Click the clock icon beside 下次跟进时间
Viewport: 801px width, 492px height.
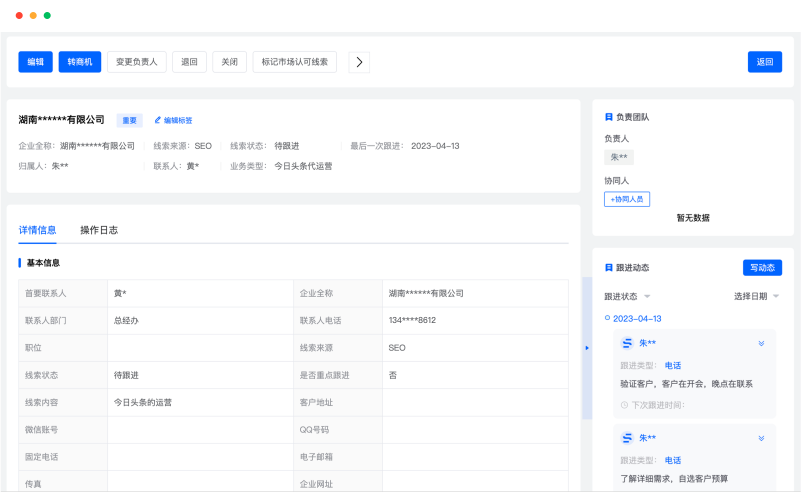pyautogui.click(x=624, y=405)
